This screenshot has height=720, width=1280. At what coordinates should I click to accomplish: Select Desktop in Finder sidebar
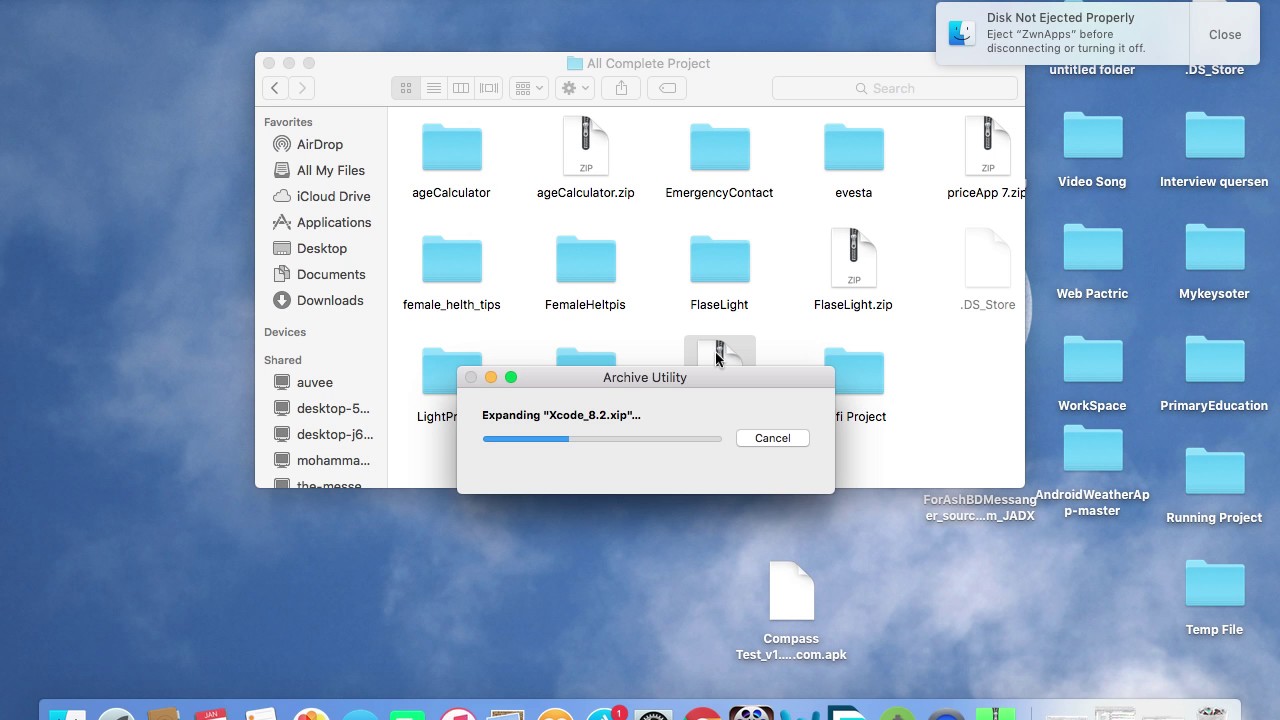322,248
